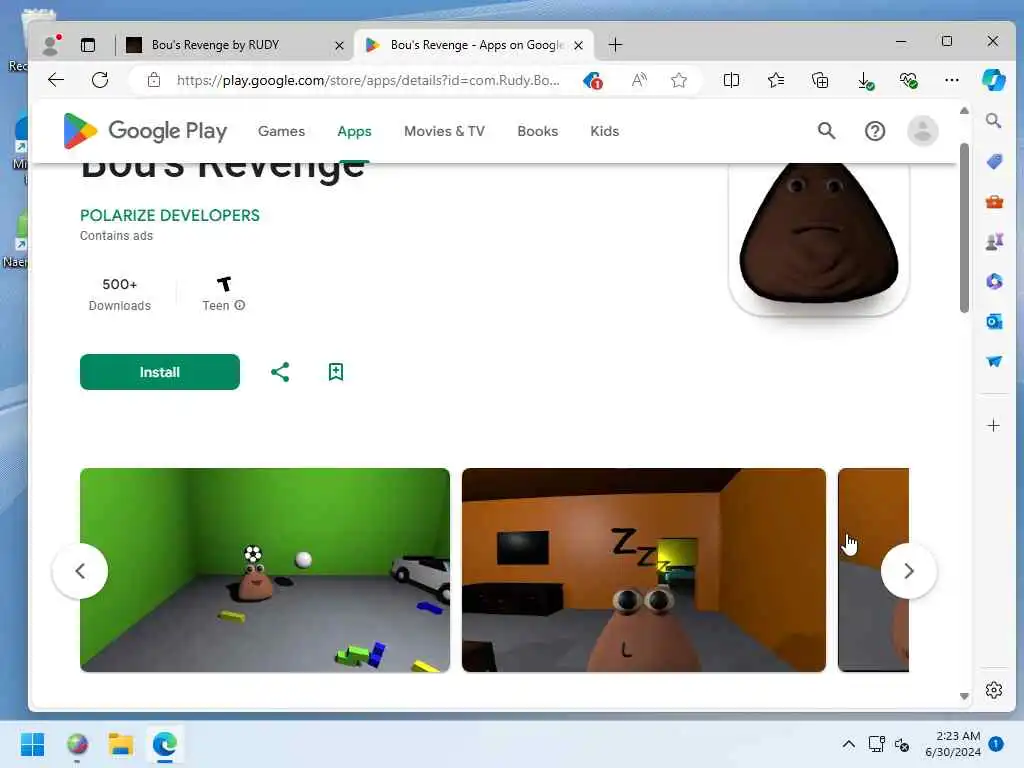Open Edge sidebar search icon
This screenshot has width=1024, height=768.
coord(993,121)
